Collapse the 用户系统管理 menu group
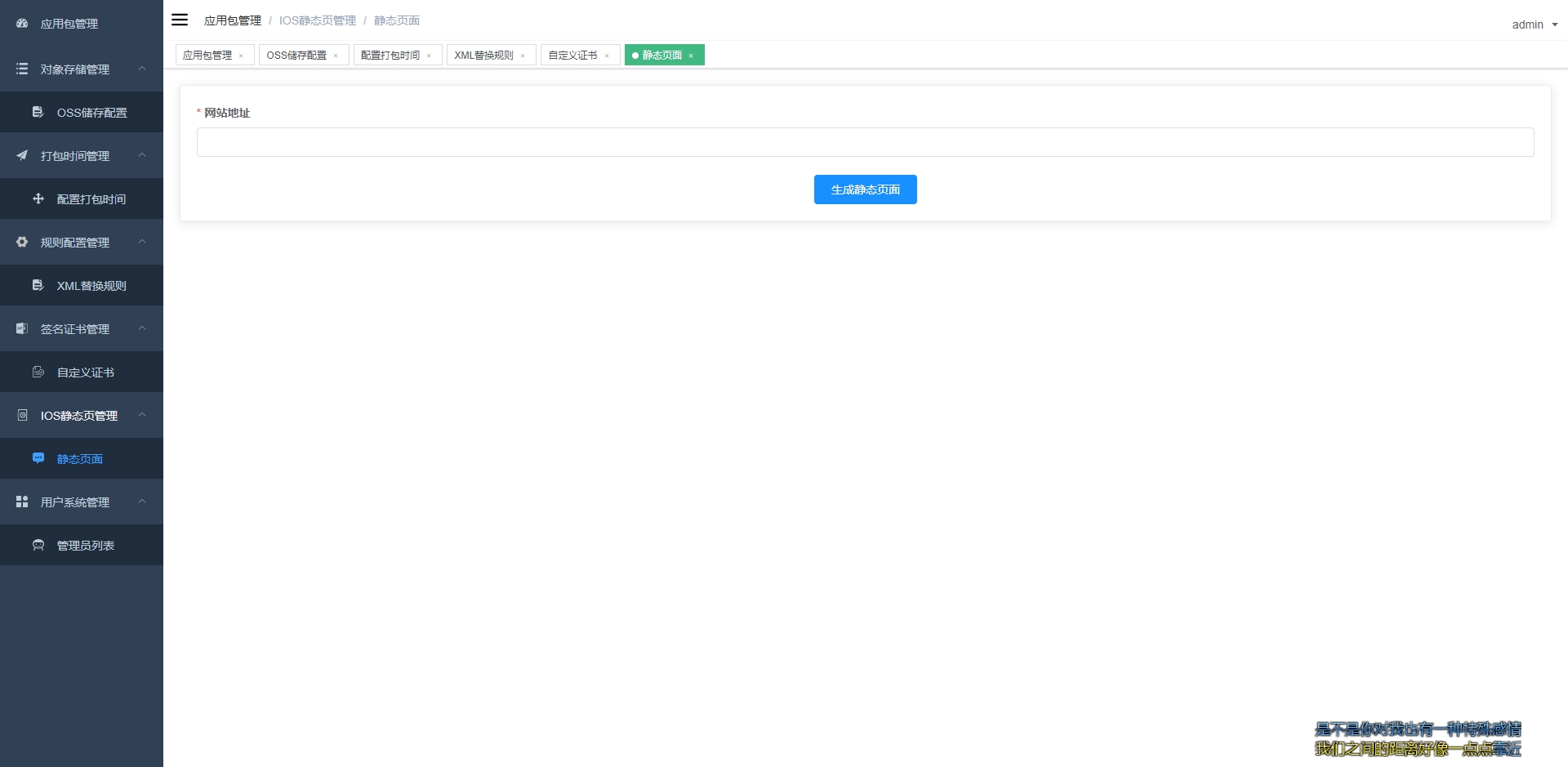 [x=142, y=502]
